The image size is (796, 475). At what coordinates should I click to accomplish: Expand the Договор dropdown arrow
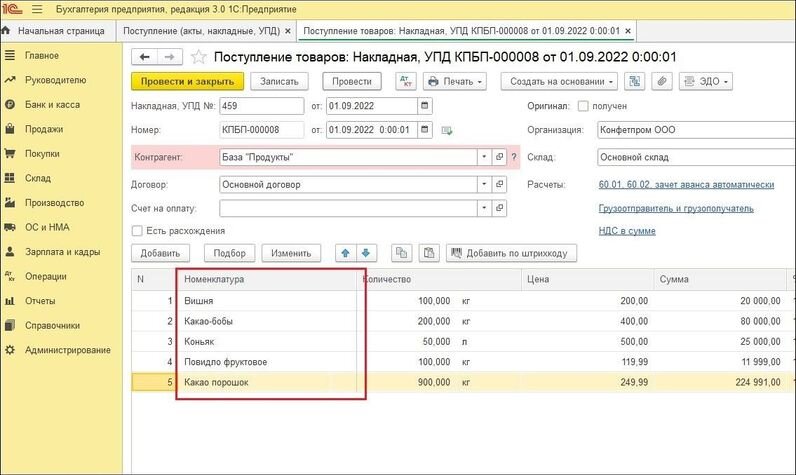click(484, 184)
